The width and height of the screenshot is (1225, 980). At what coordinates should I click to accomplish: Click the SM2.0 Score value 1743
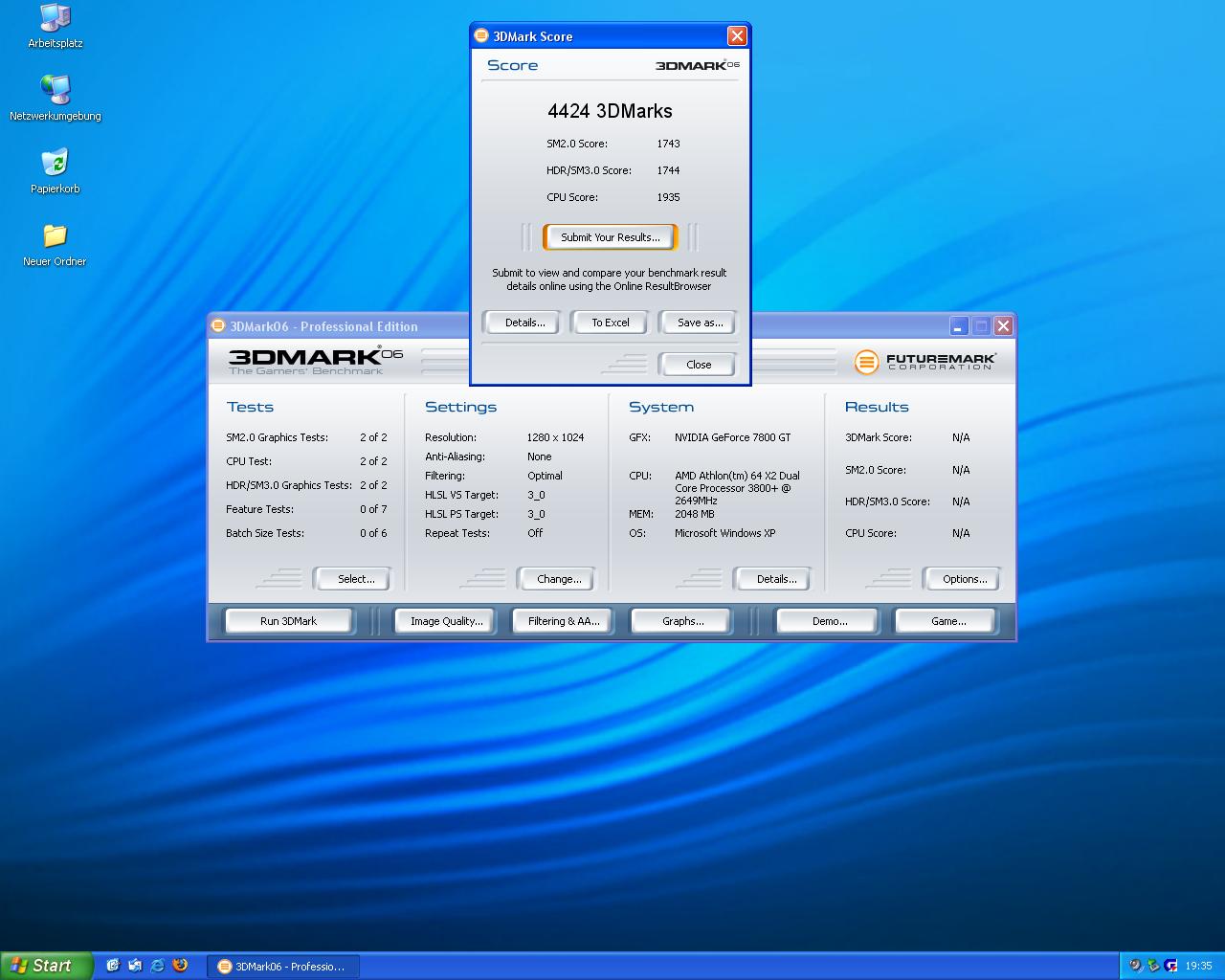click(x=668, y=144)
